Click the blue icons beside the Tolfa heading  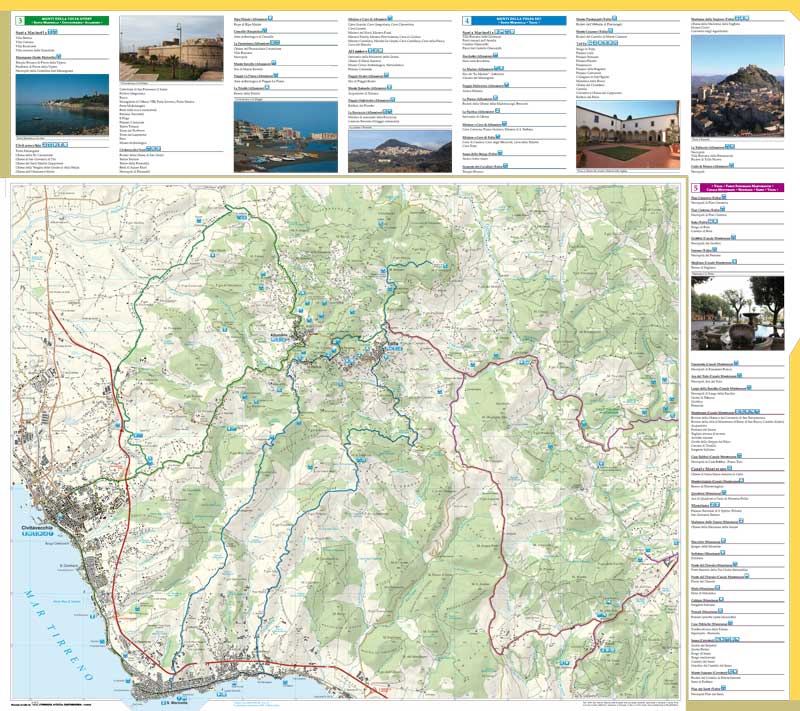pos(602,44)
